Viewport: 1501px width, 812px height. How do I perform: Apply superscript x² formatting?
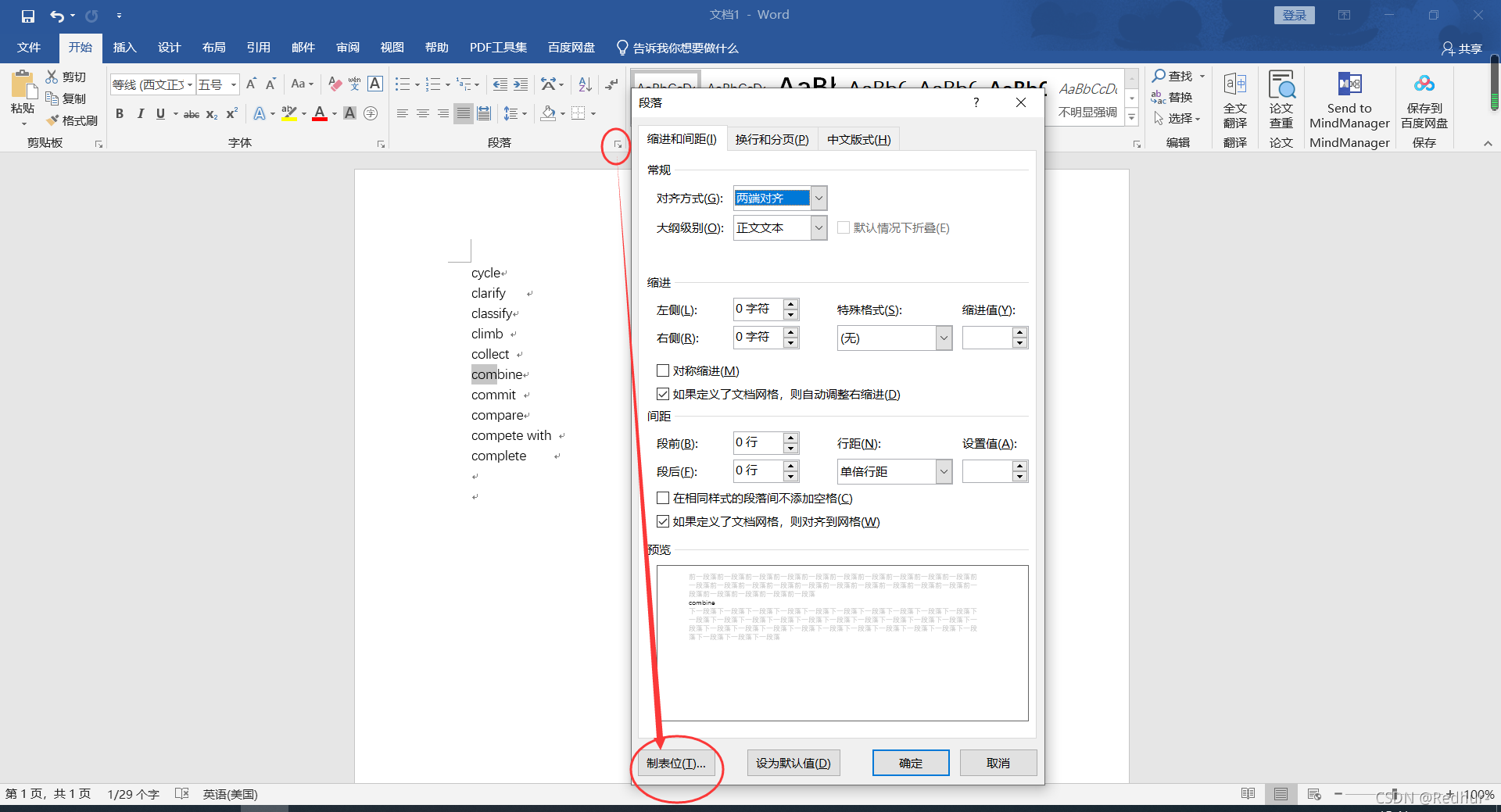pos(231,114)
